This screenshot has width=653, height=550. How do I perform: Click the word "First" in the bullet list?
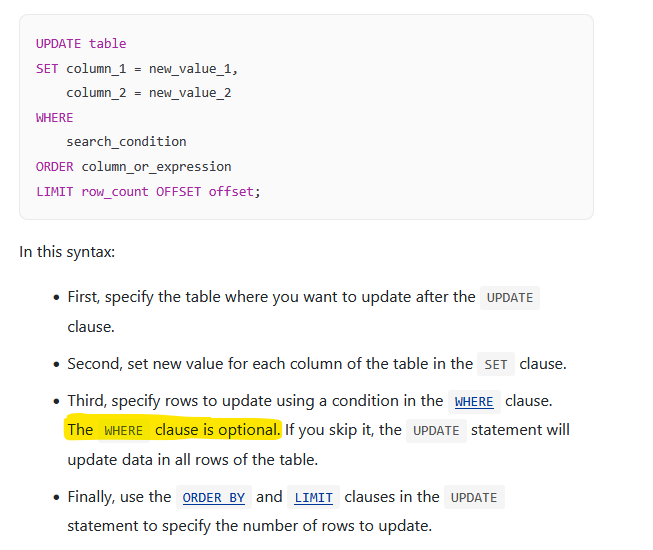tap(83, 297)
